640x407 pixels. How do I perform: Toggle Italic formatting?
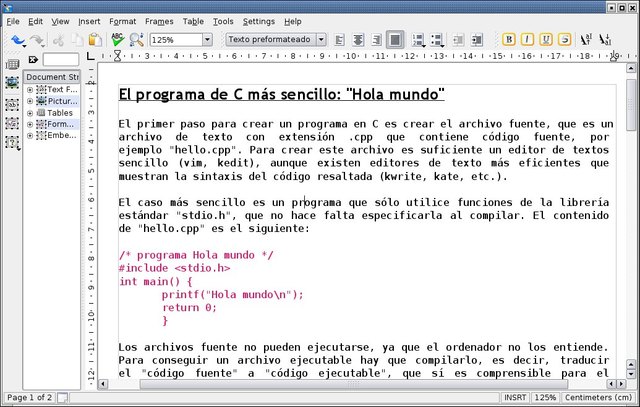[527, 40]
